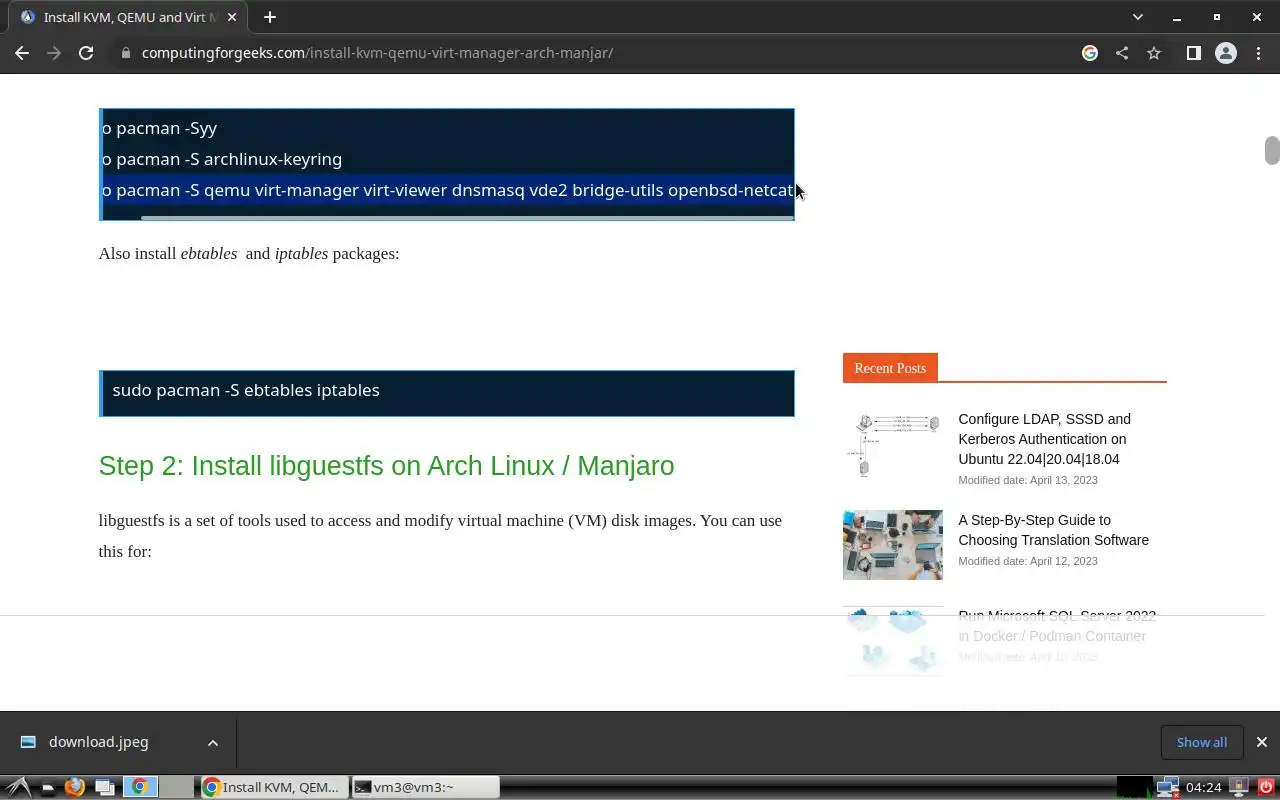Open the LDAP post diagram thumbnail
The image size is (1280, 800).
(893, 445)
